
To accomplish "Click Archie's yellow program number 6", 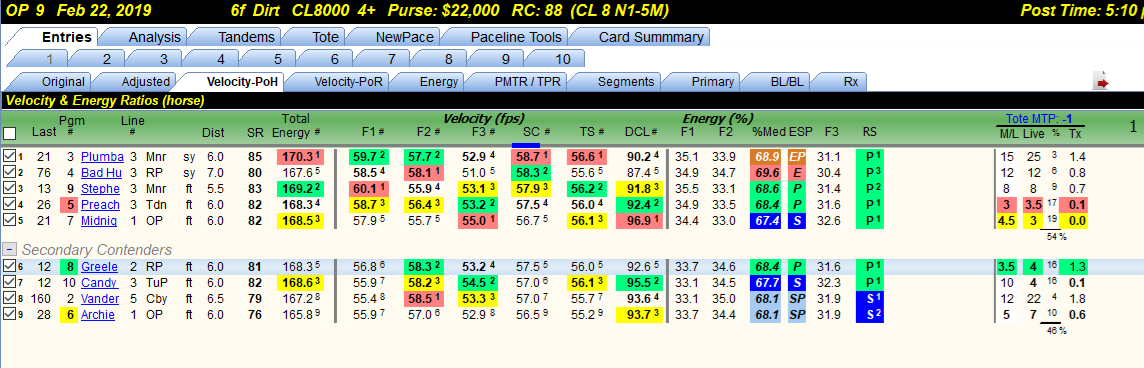I will click(x=70, y=315).
